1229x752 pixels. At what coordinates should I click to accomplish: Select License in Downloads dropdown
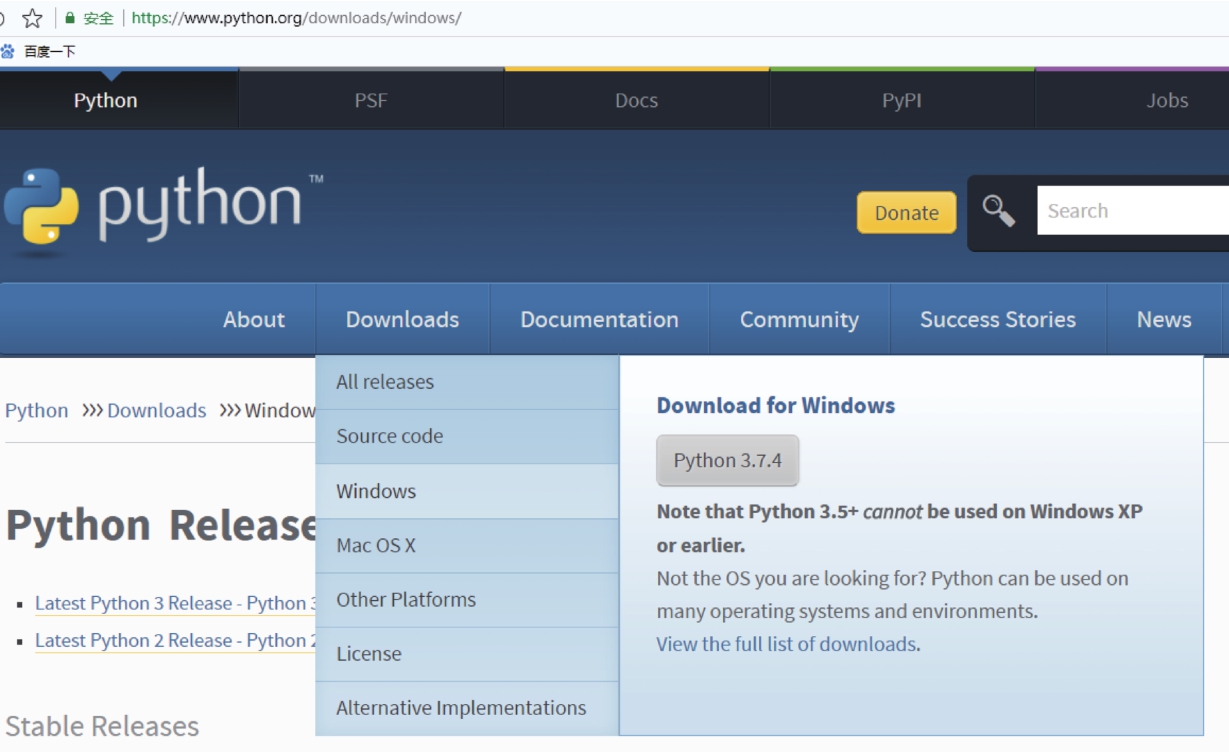(467, 654)
